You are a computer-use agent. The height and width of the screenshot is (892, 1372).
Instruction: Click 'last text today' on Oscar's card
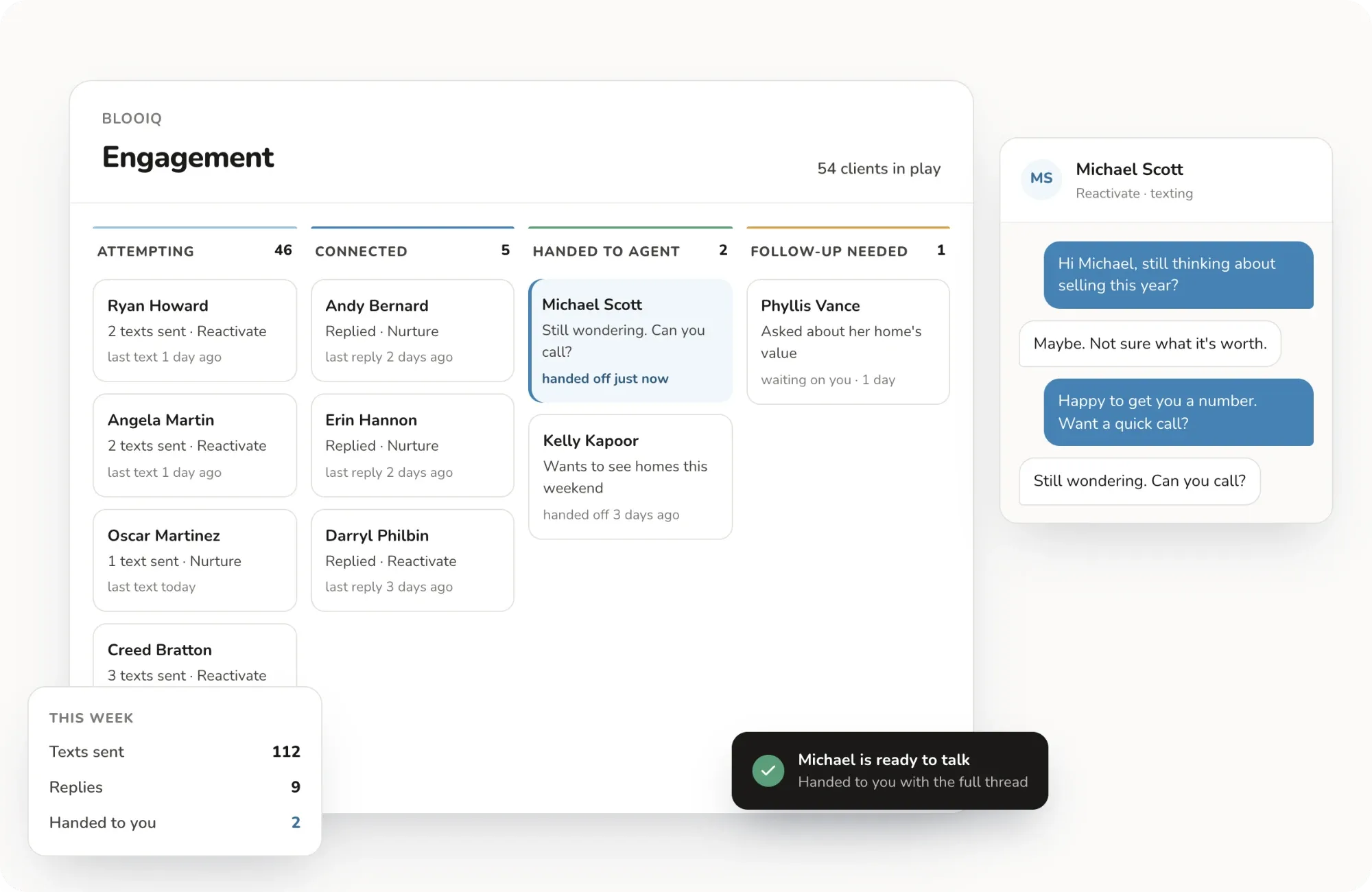tap(152, 587)
